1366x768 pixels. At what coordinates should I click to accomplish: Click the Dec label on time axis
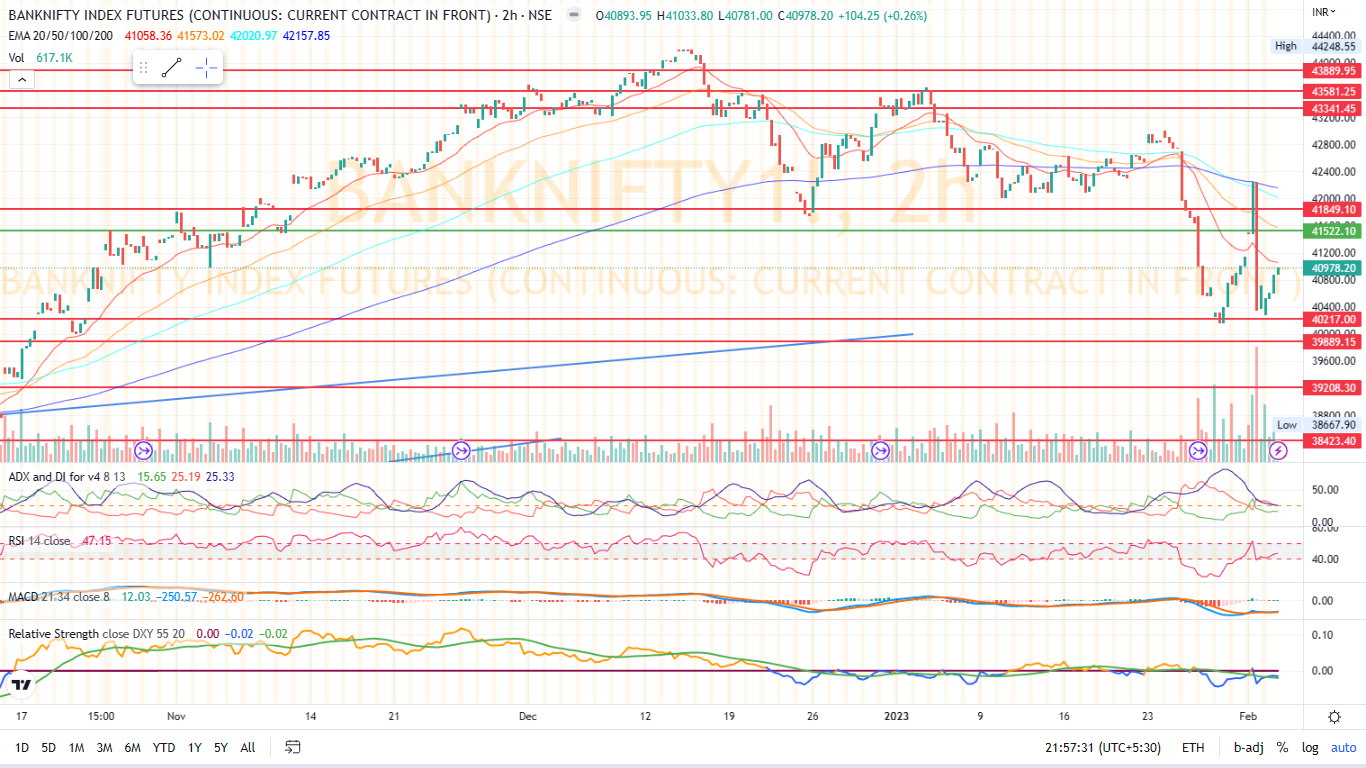coord(529,716)
